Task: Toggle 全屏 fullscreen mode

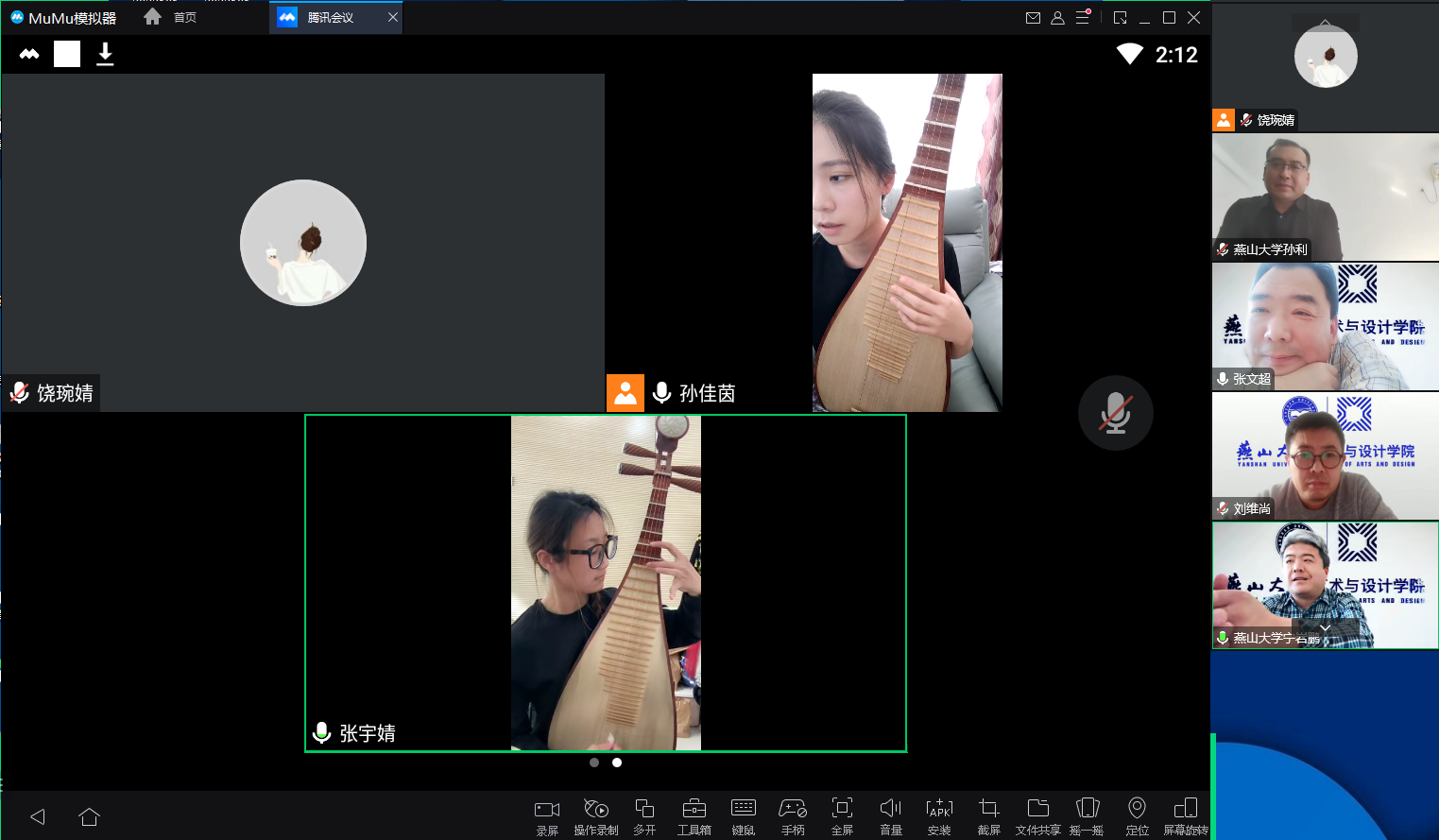Action: (842, 810)
